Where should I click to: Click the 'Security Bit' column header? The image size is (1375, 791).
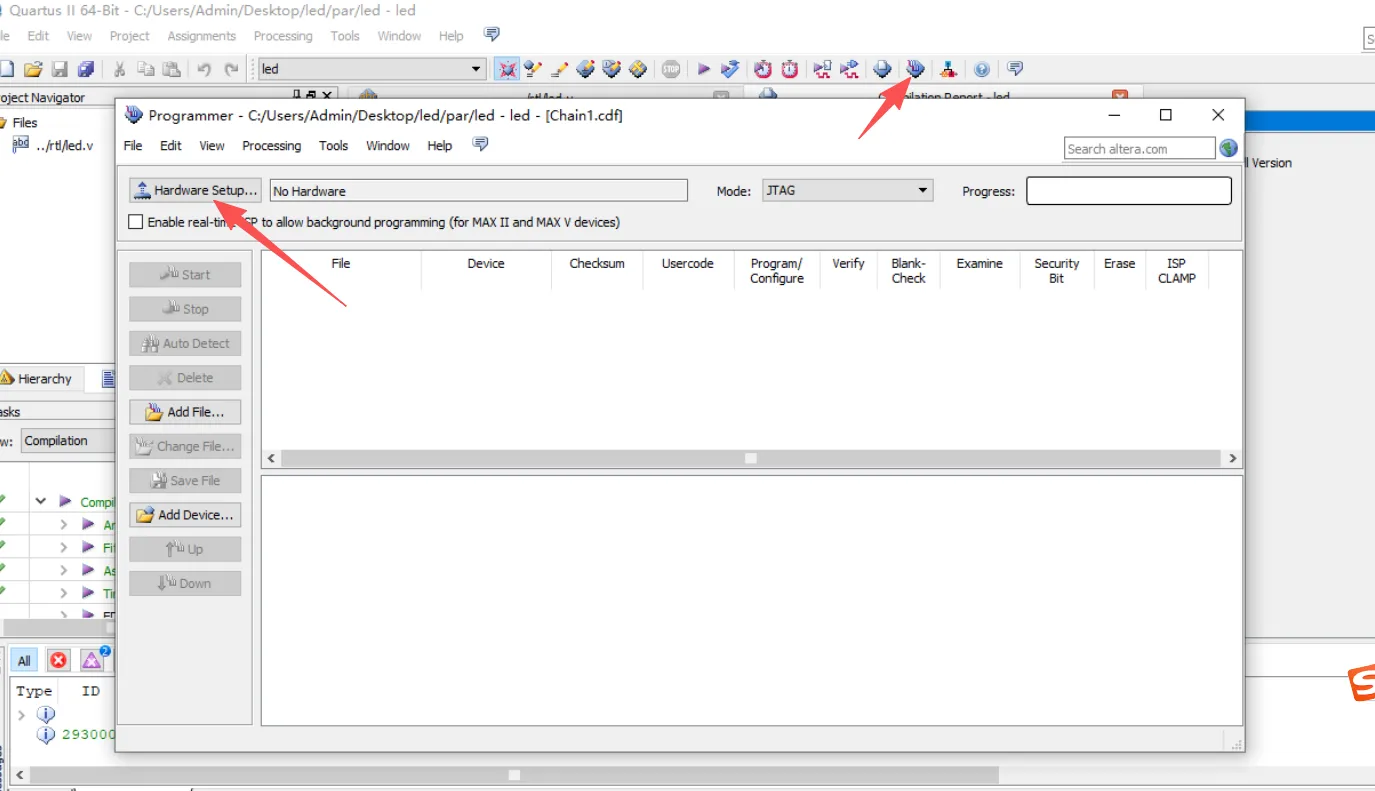tap(1057, 271)
